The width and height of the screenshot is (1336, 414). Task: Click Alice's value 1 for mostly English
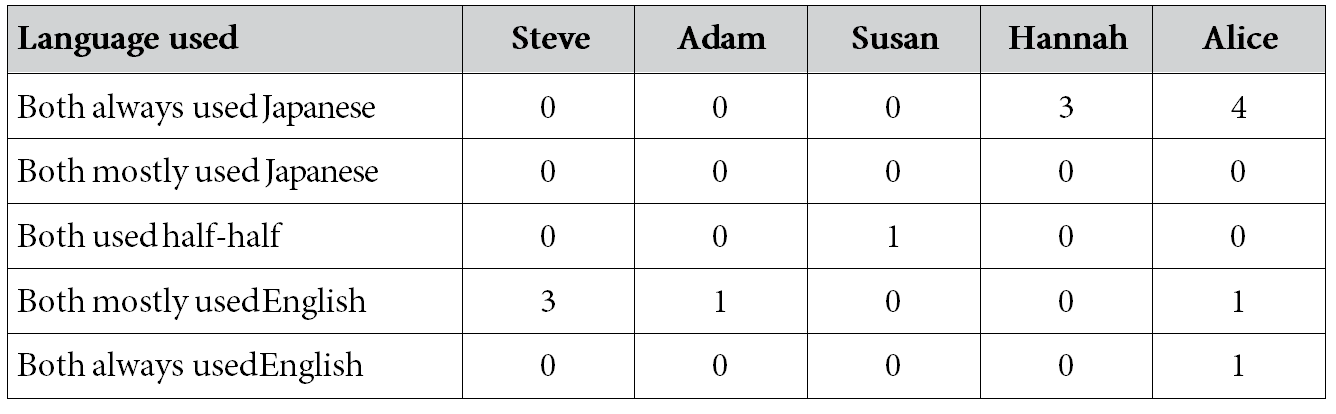(x=1240, y=301)
